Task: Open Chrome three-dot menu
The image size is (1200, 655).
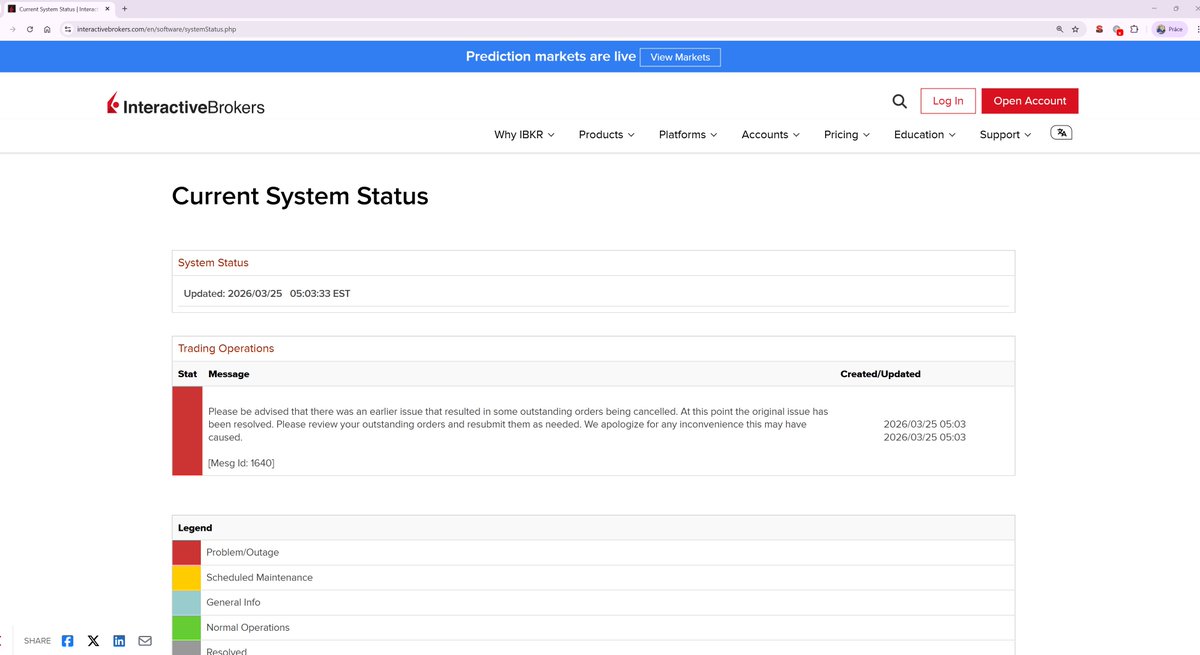Action: tap(1197, 29)
